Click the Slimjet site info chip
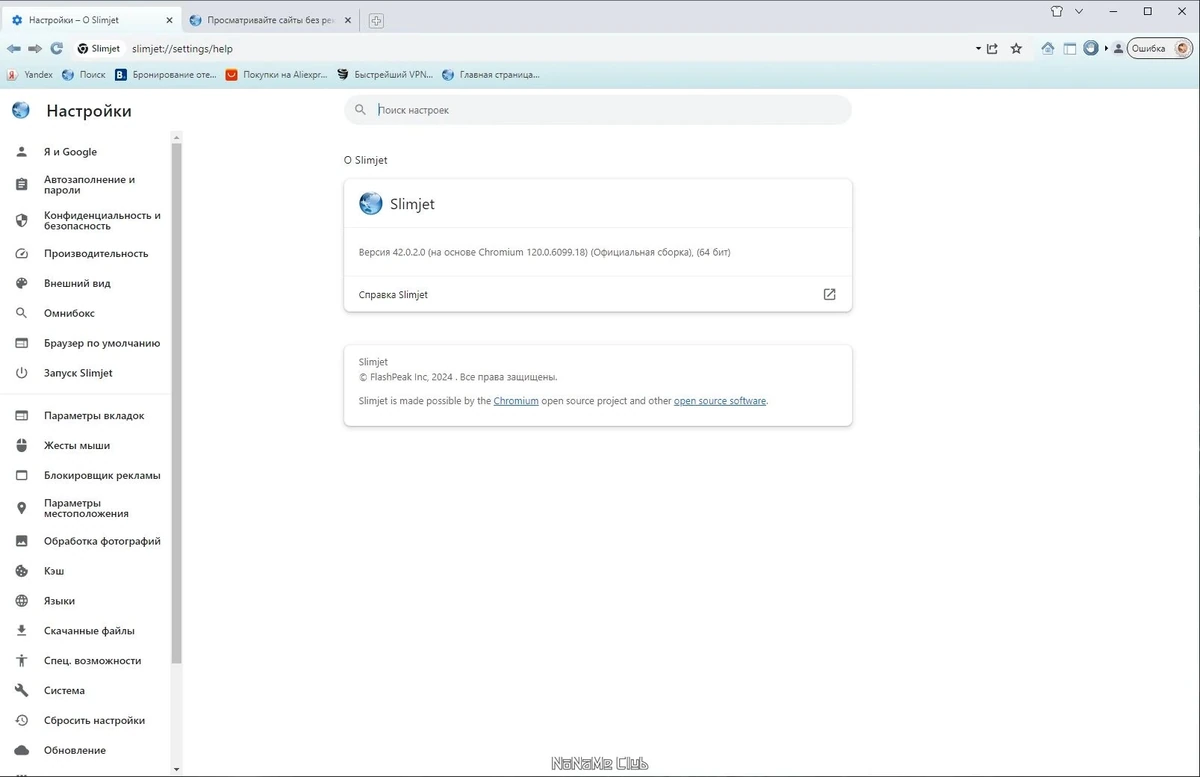Screen dimensions: 1200x777 click(99, 48)
